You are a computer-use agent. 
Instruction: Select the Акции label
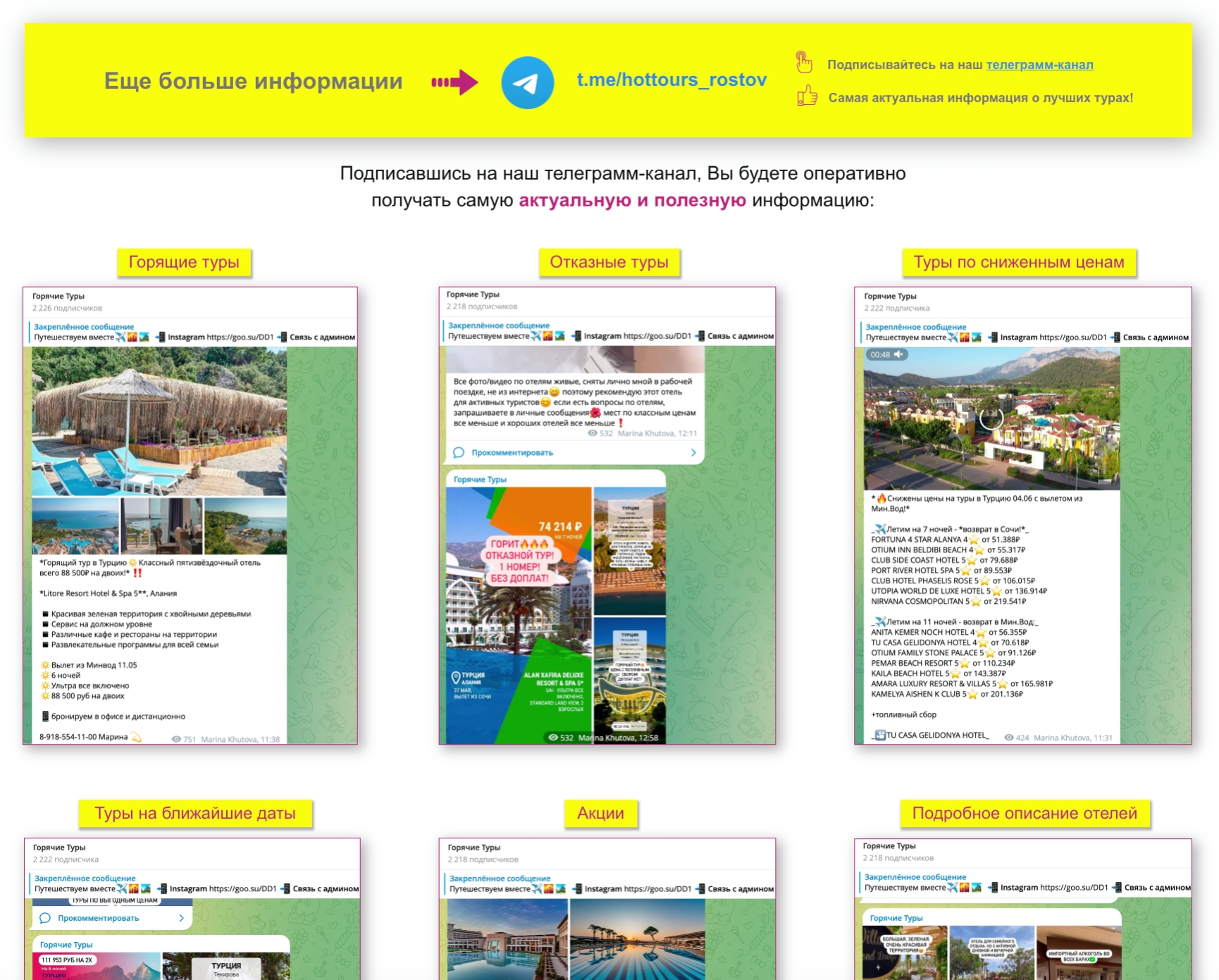(x=600, y=814)
